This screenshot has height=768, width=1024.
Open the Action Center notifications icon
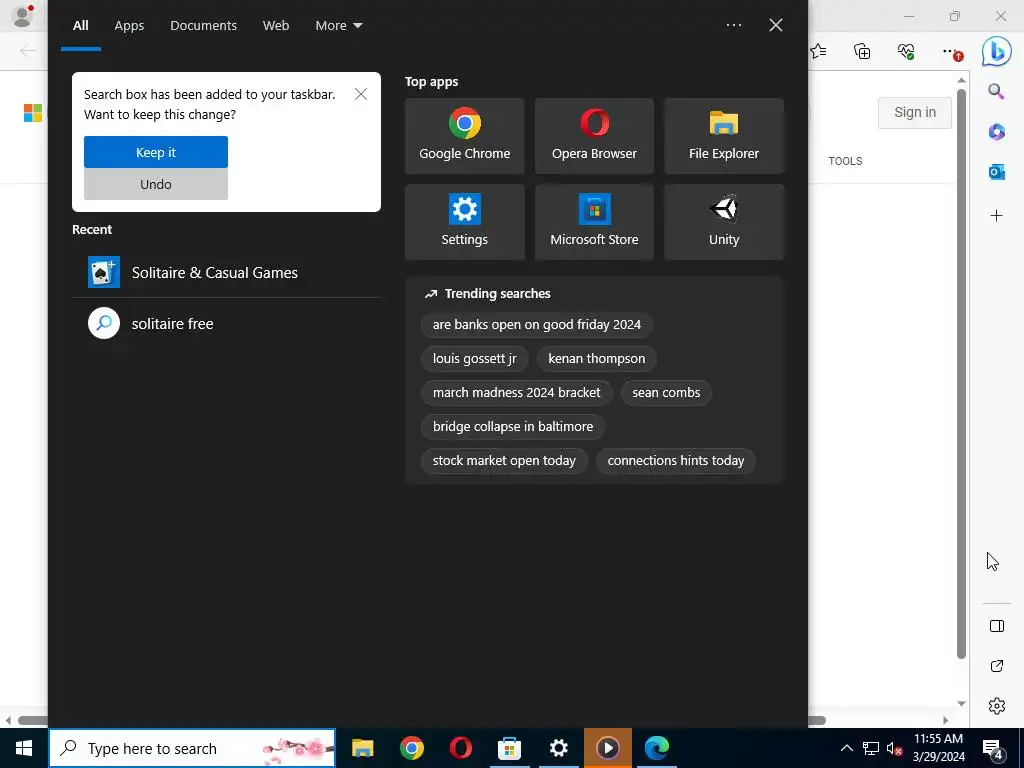[992, 748]
